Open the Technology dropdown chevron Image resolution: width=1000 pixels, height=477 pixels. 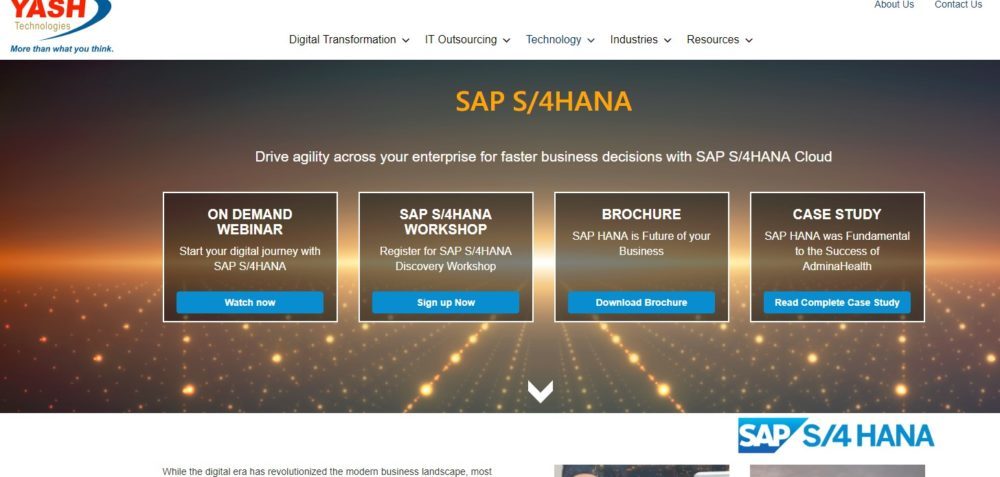tap(591, 41)
